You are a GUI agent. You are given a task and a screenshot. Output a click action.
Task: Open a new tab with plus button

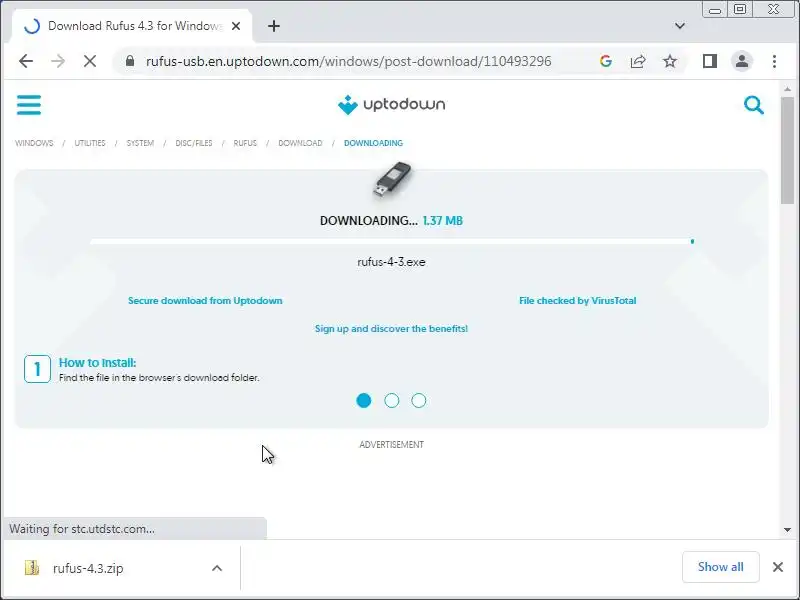tap(274, 26)
